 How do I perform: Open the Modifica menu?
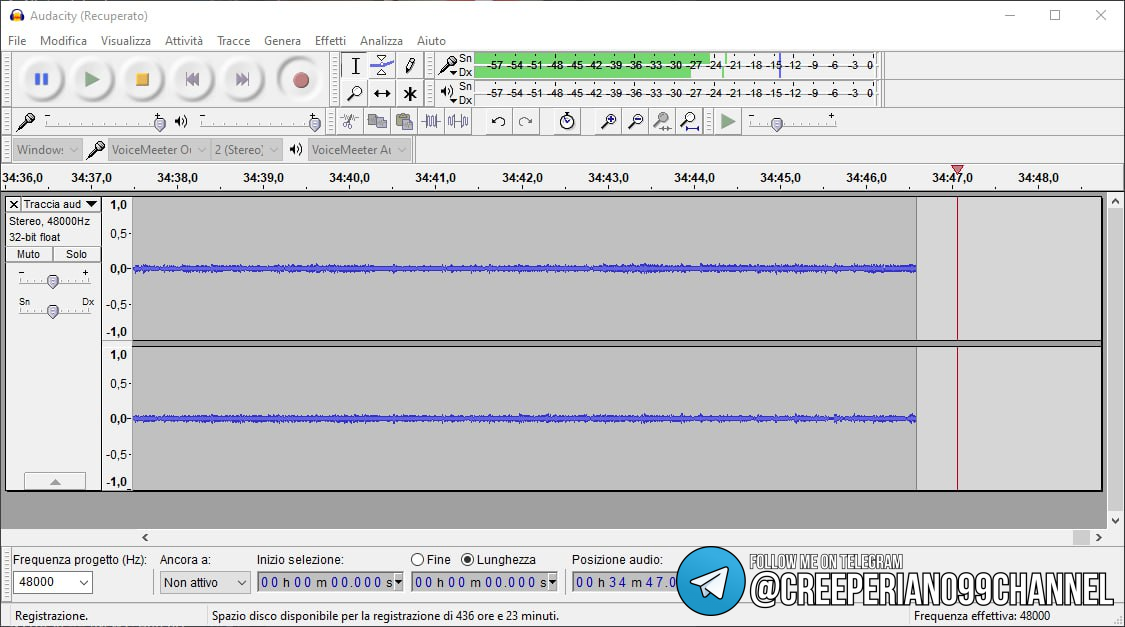(x=63, y=41)
